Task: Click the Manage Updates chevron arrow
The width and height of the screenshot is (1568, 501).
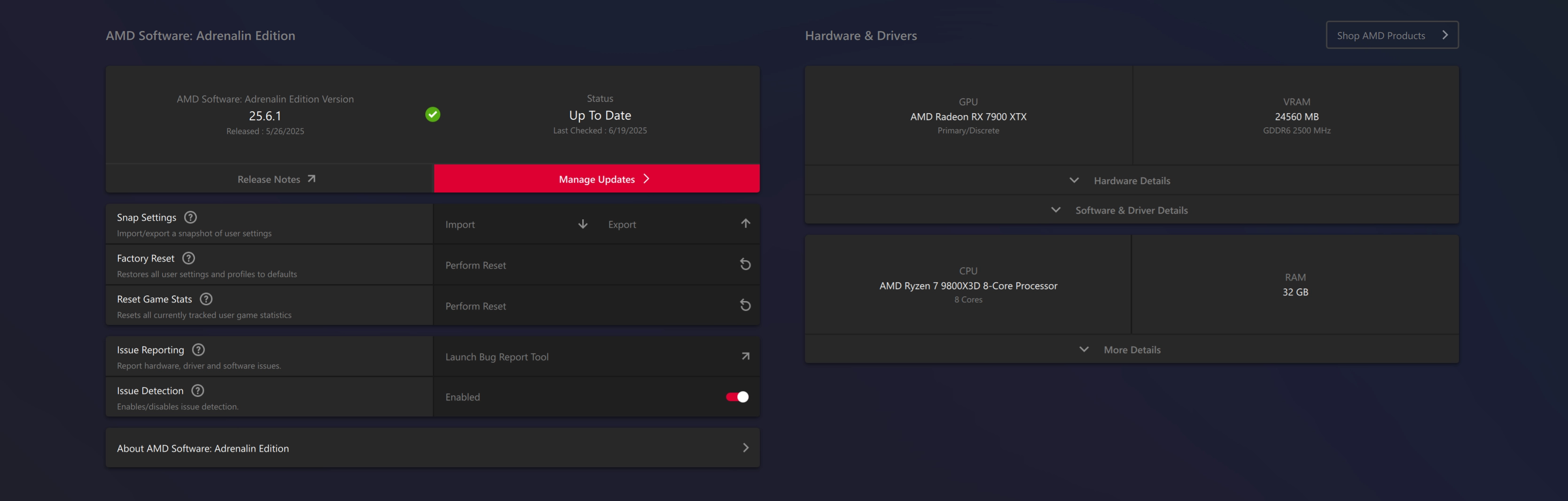Action: tap(647, 179)
